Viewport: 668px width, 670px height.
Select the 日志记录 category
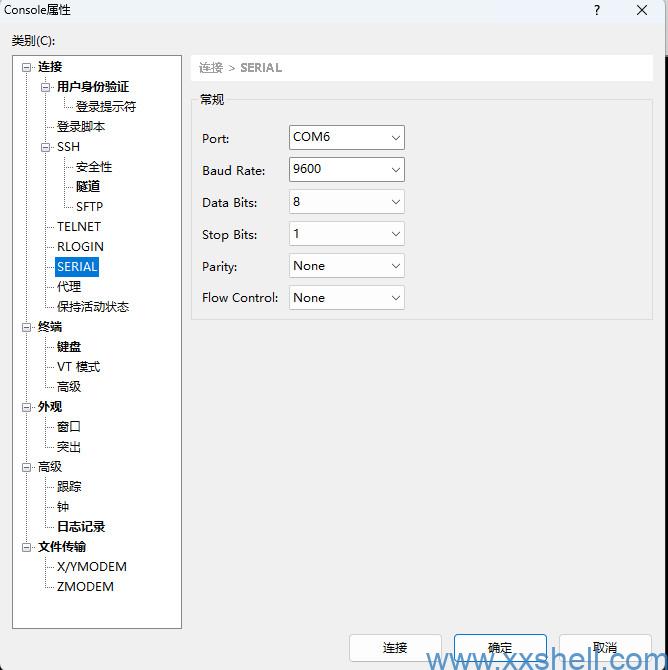[80, 527]
